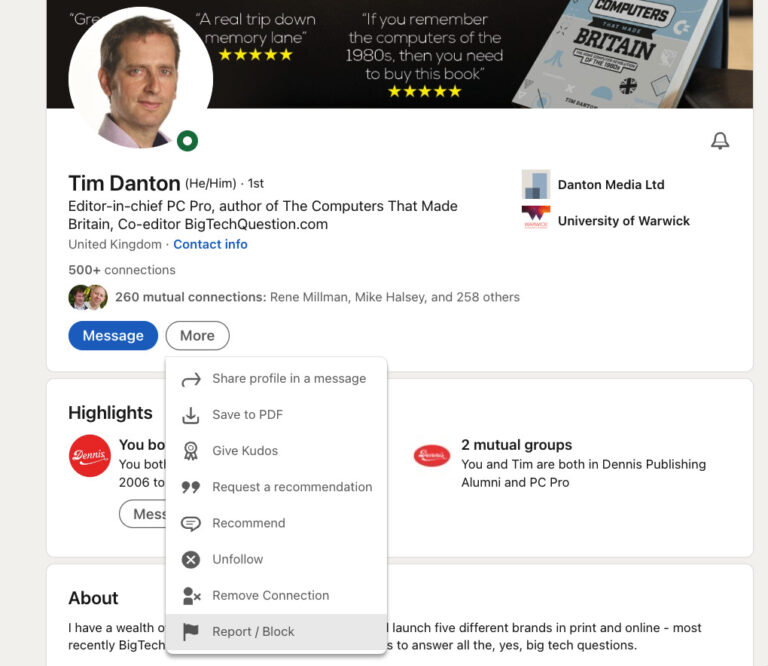This screenshot has width=768, height=666.
Task: Click the About section heading
Action: 93,598
